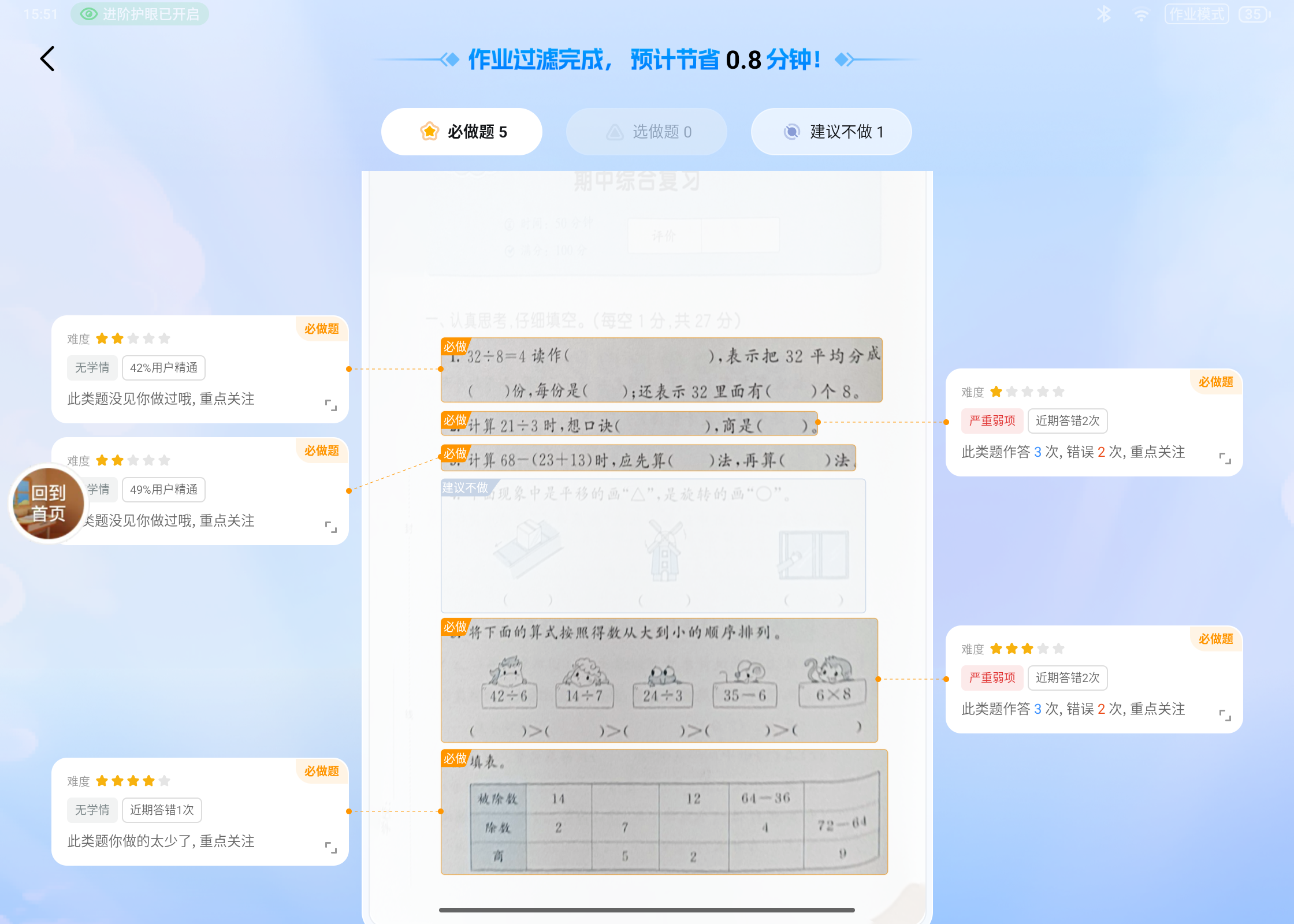Toggle the 作业模式 indicator
Image resolution: width=1294 pixels, height=924 pixels.
[x=1196, y=14]
